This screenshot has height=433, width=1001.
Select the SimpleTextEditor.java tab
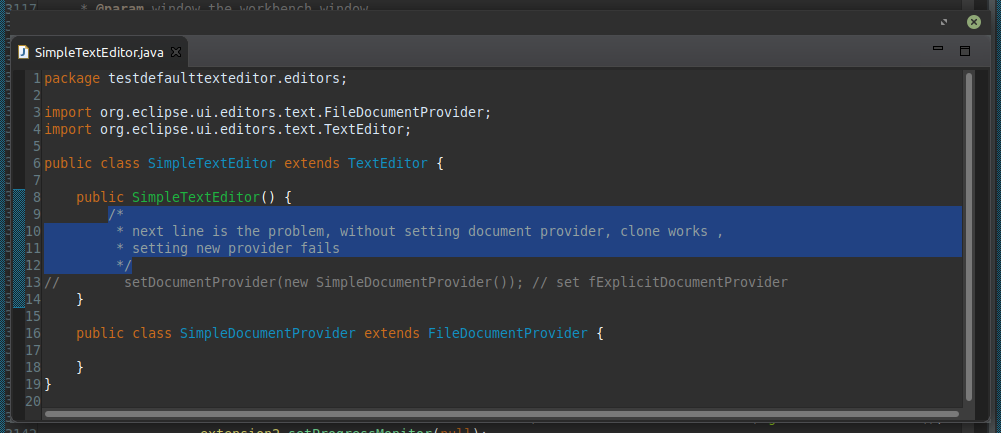pyautogui.click(x=100, y=52)
